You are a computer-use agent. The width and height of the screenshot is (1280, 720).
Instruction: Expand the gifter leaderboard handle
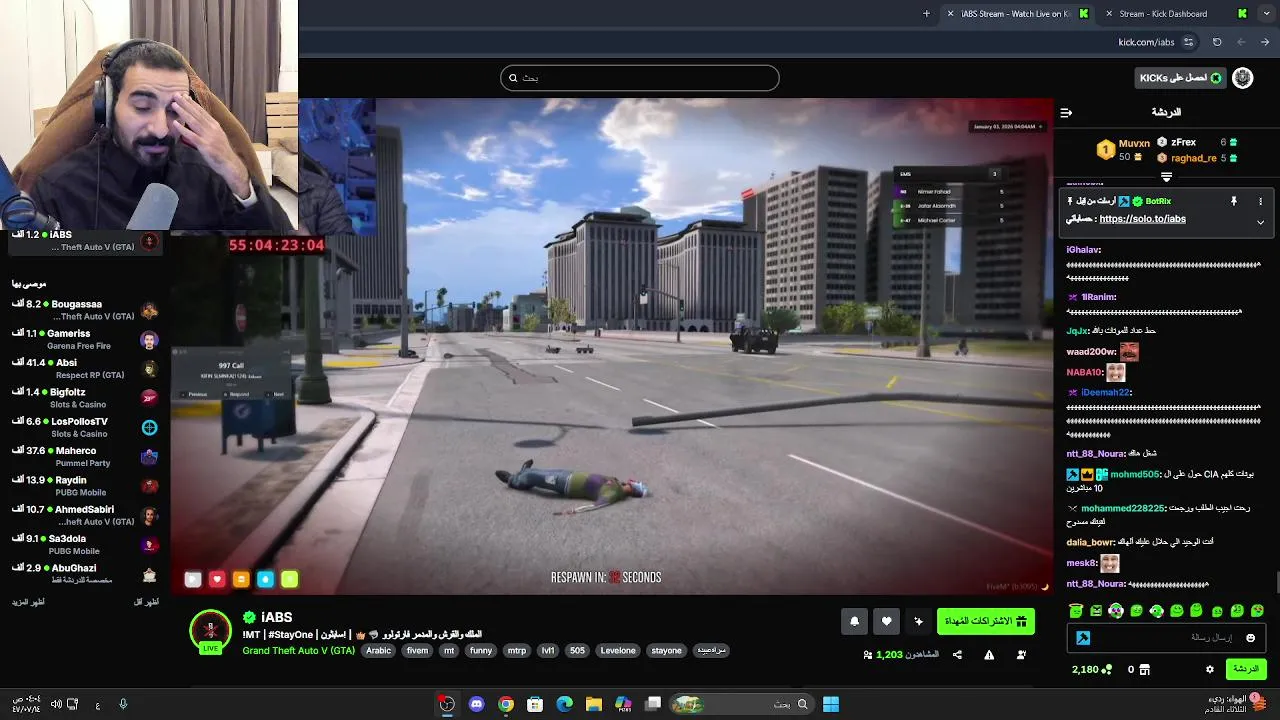coord(1166,176)
